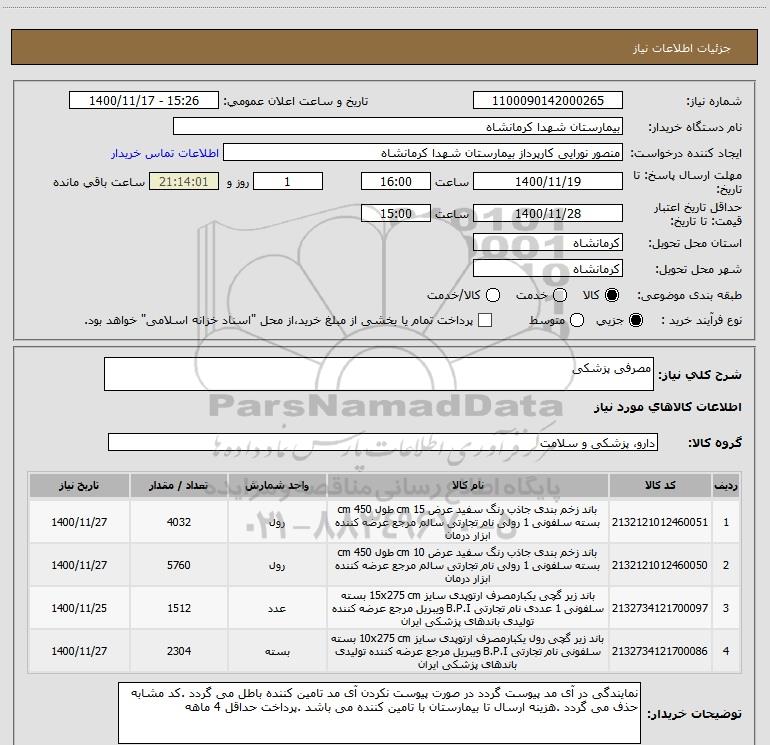The image size is (770, 745).
Task: Click the response deadline time 16:00
Action: pyautogui.click(x=396, y=181)
